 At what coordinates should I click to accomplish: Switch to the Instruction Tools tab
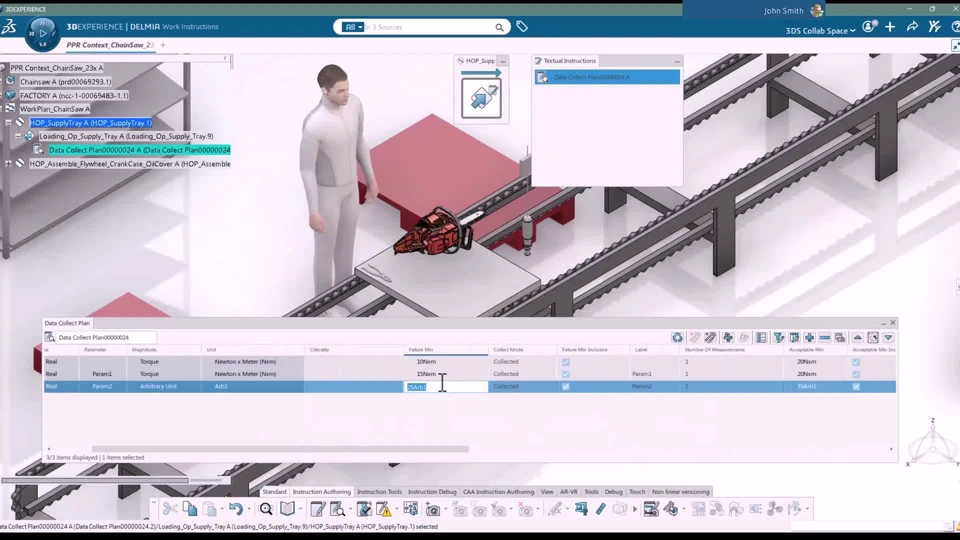point(379,492)
